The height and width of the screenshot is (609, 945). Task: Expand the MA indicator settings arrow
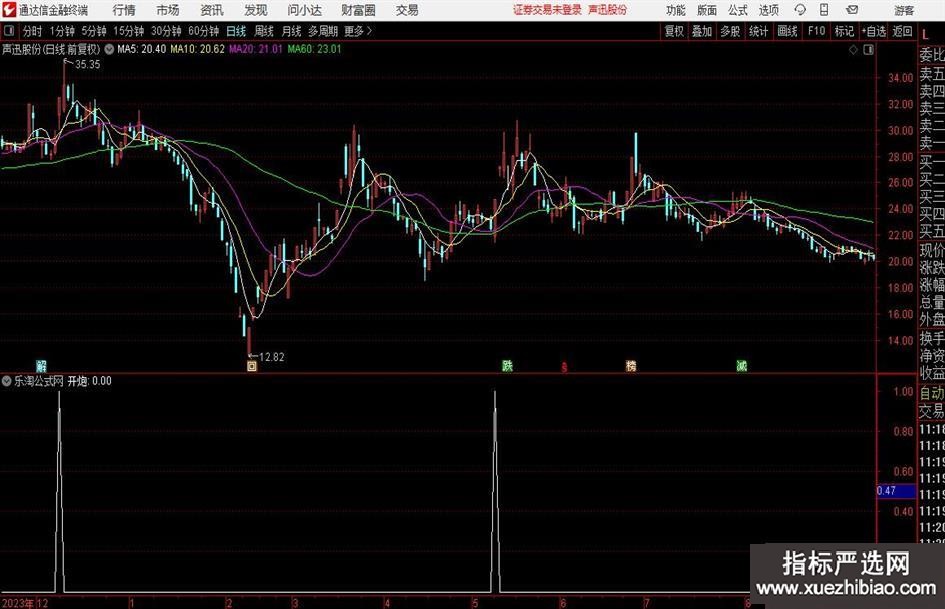tap(108, 48)
